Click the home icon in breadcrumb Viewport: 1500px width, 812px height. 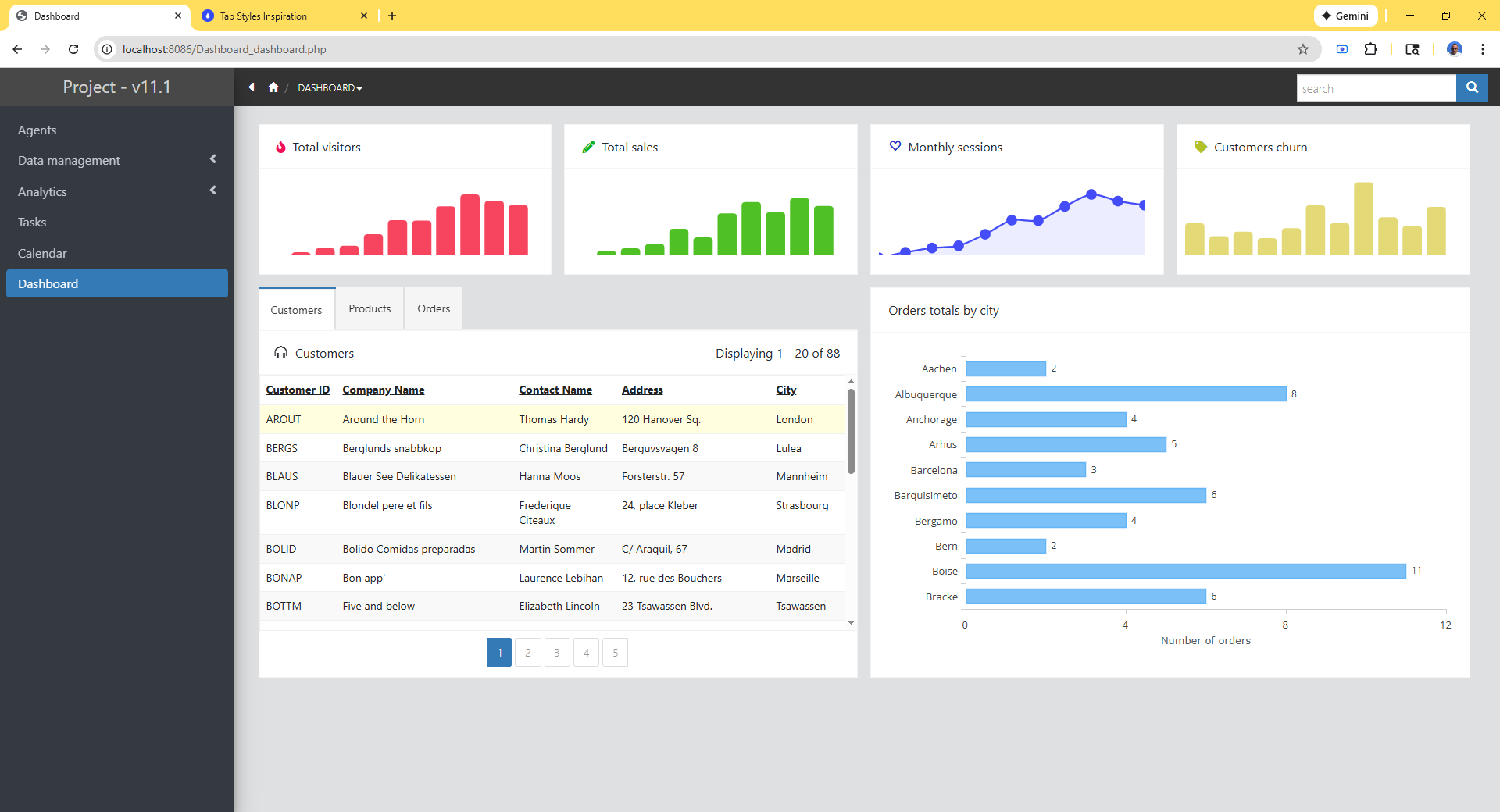coord(273,87)
